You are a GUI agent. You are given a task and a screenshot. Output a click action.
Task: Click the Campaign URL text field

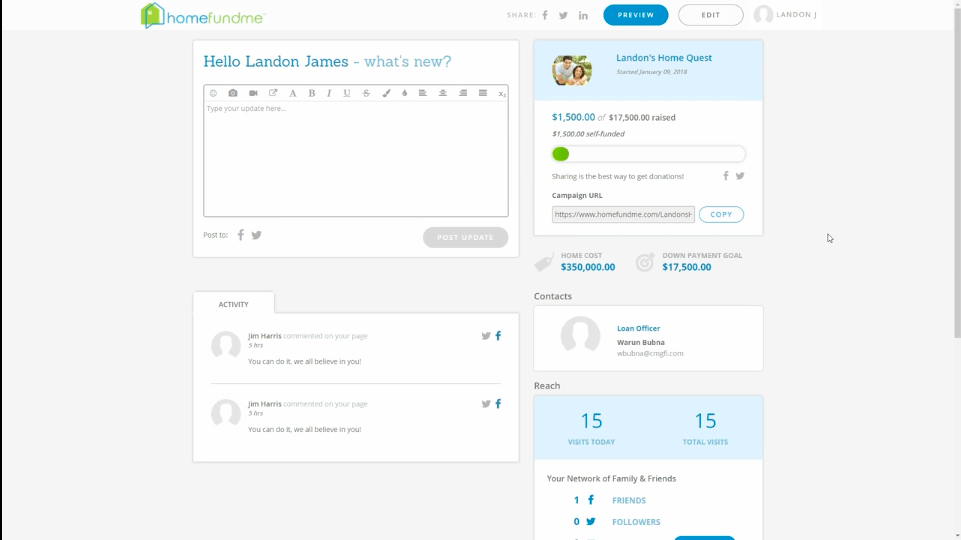point(623,214)
